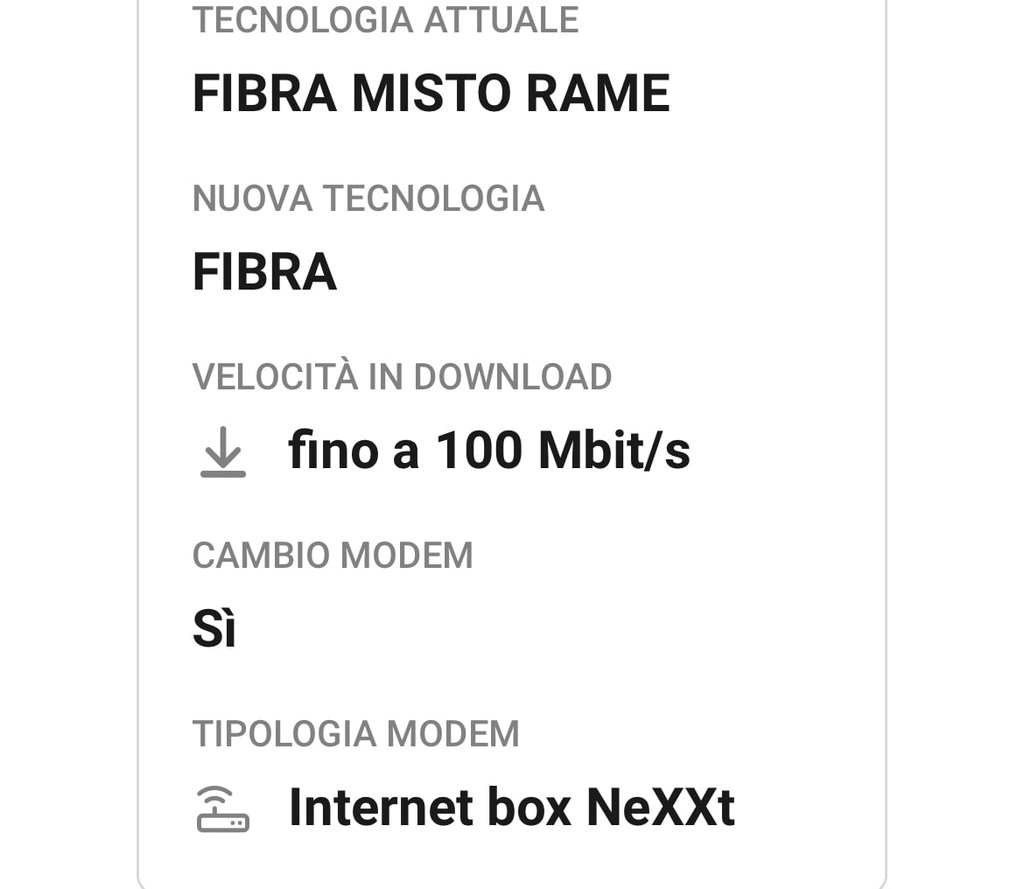Viewport: 1024px width, 889px height.
Task: Select the FIBRA MISTO RAME value
Action: point(430,94)
